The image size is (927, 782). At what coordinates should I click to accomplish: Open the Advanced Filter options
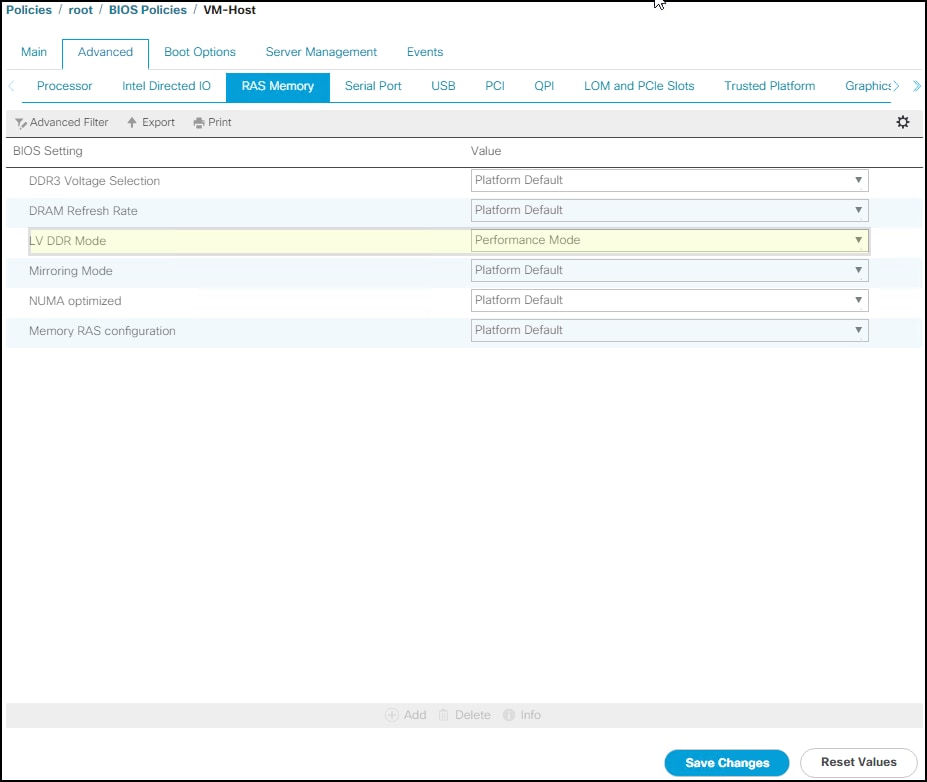tap(61, 122)
